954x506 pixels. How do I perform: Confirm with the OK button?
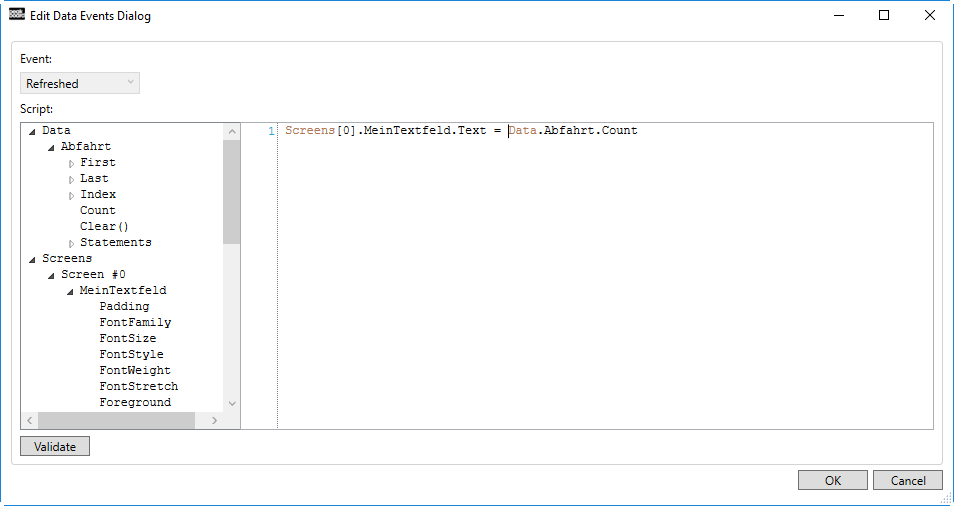[833, 480]
